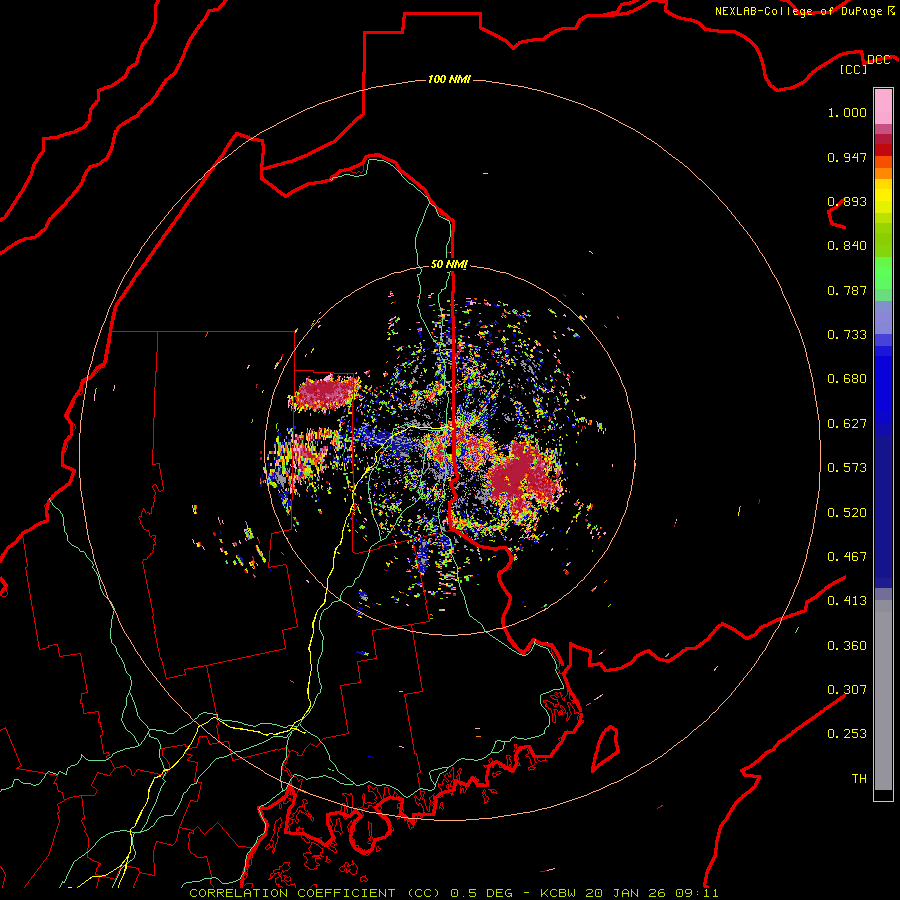The image size is (900, 900).
Task: Click the pink top color bar segment
Action: 883,106
